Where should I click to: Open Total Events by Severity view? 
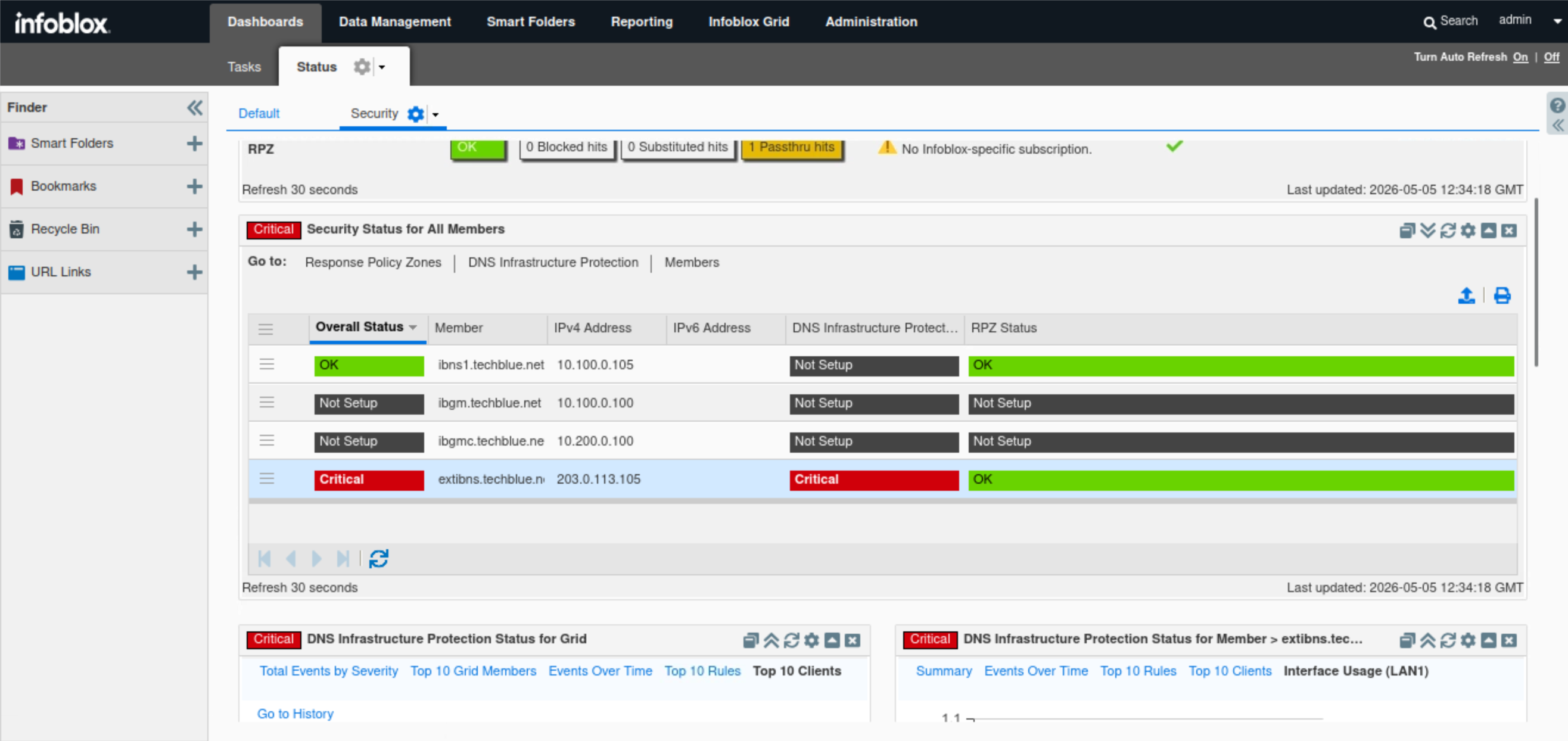(329, 671)
